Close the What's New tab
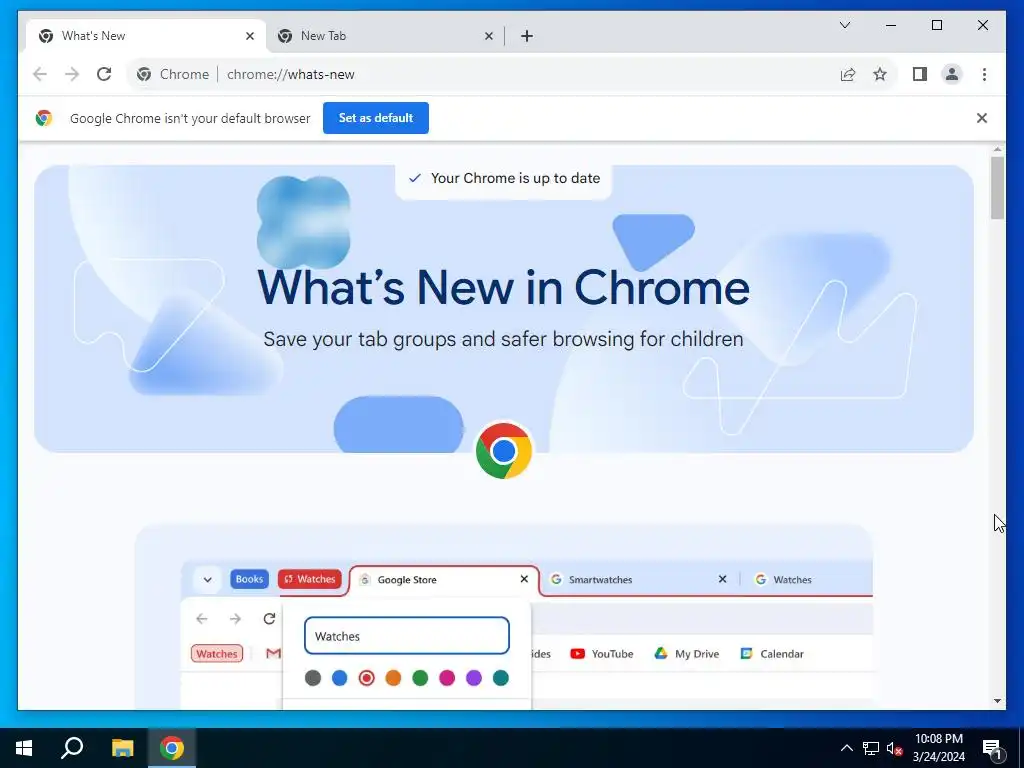 (x=249, y=36)
